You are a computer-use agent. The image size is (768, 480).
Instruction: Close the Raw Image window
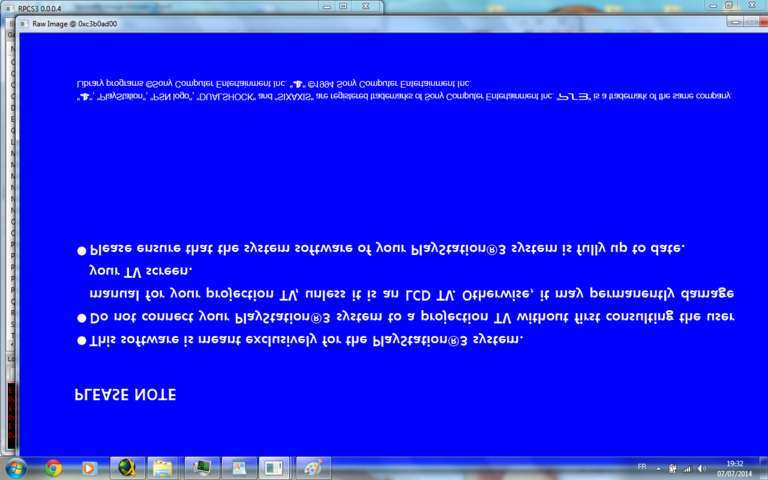763,22
